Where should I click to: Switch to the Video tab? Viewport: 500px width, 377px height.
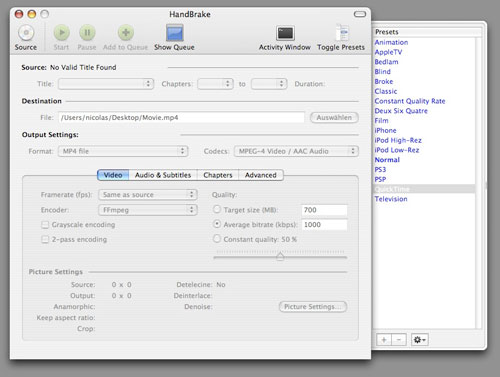[113, 175]
